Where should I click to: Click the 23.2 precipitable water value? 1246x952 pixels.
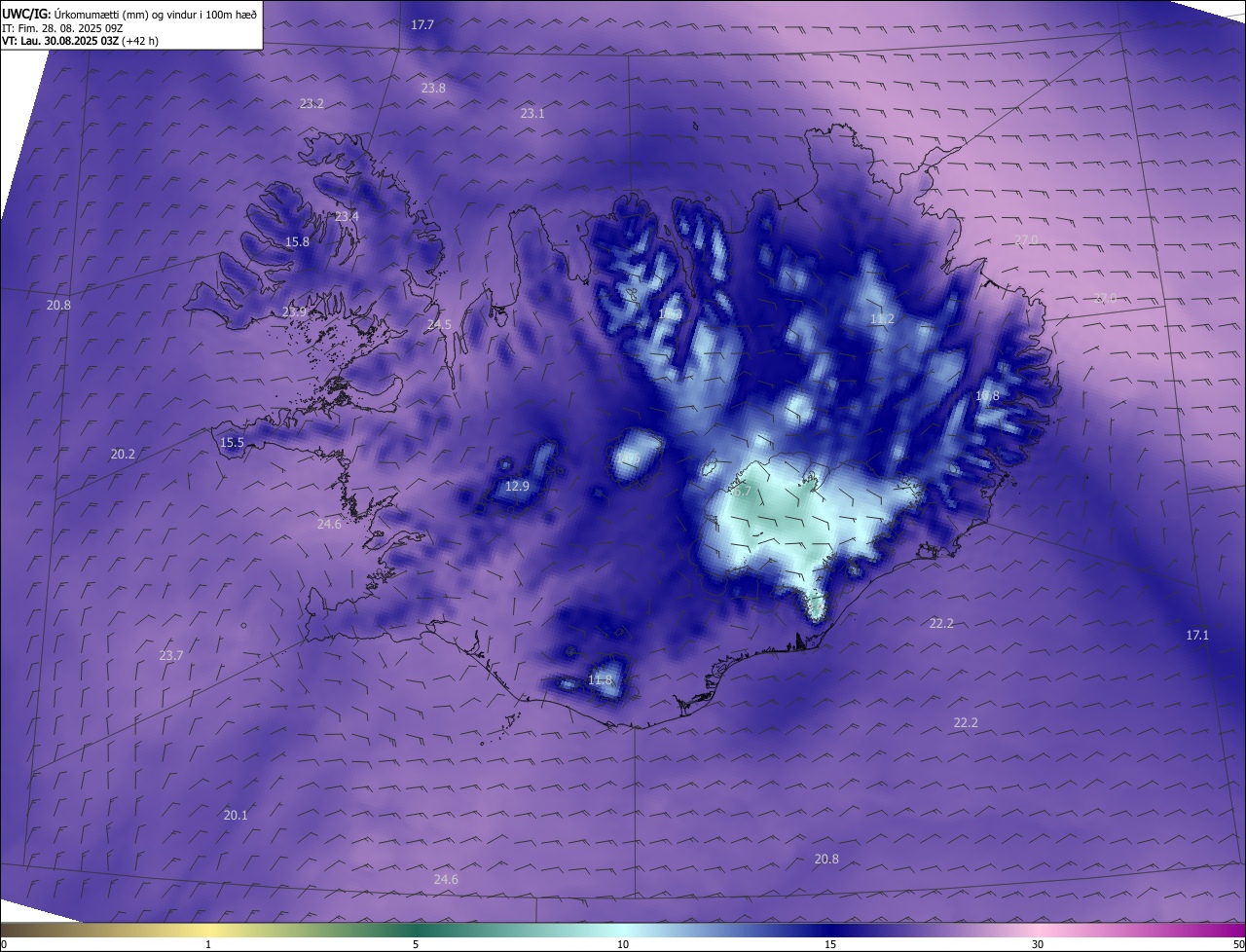pos(311,103)
